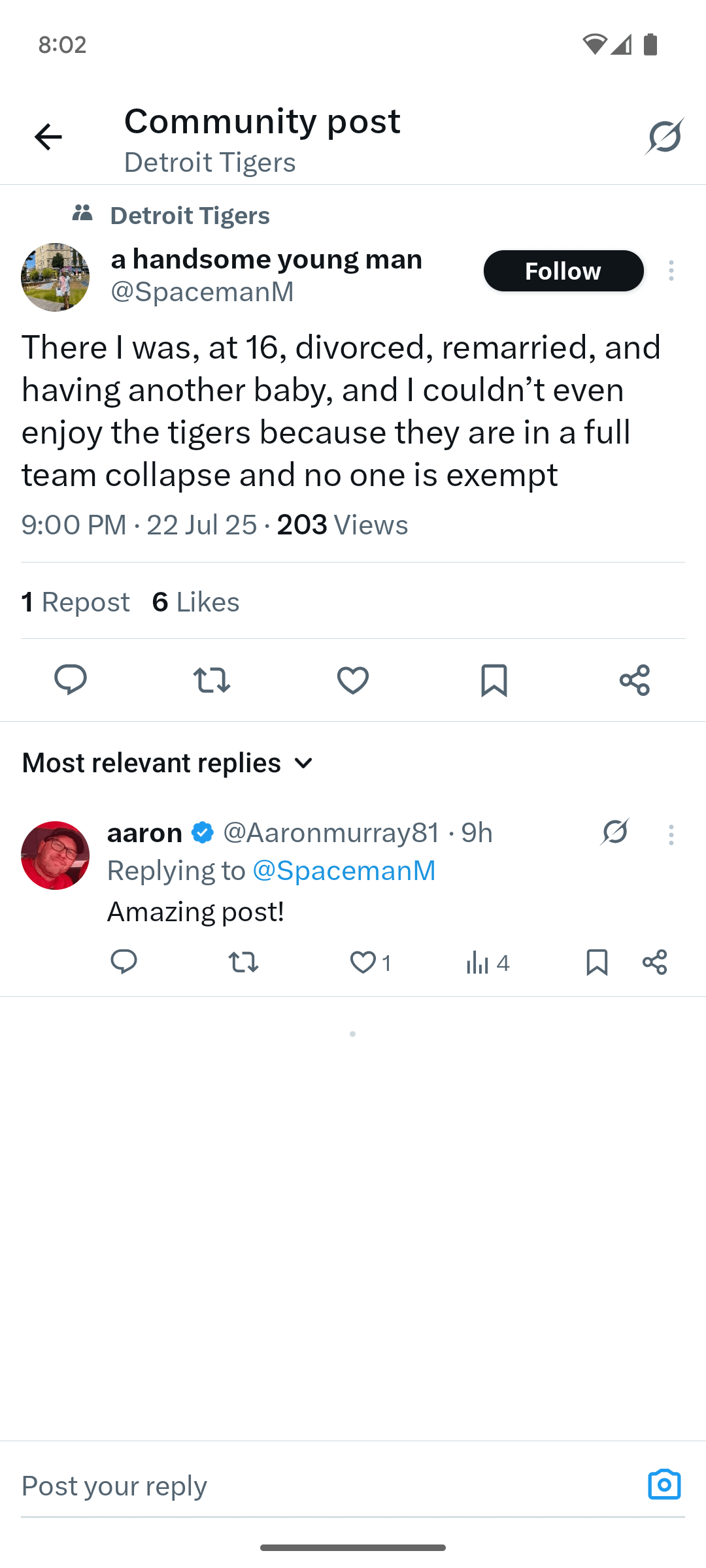This screenshot has height=1568, width=706.
Task: View the 6 Likes list
Action: click(195, 602)
